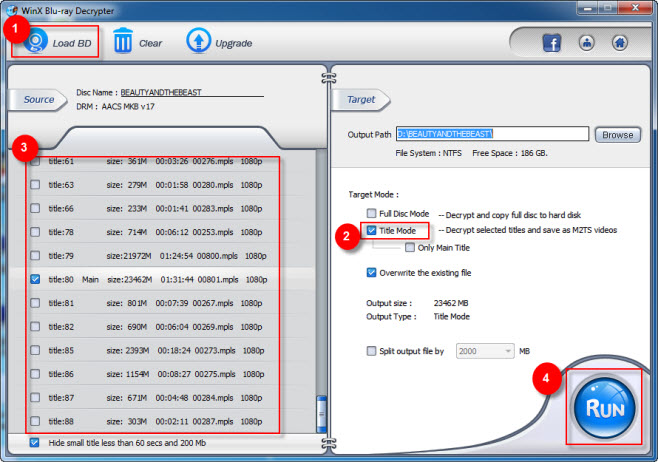
Task: Click the title list scrollbar thumb
Action: (321, 413)
